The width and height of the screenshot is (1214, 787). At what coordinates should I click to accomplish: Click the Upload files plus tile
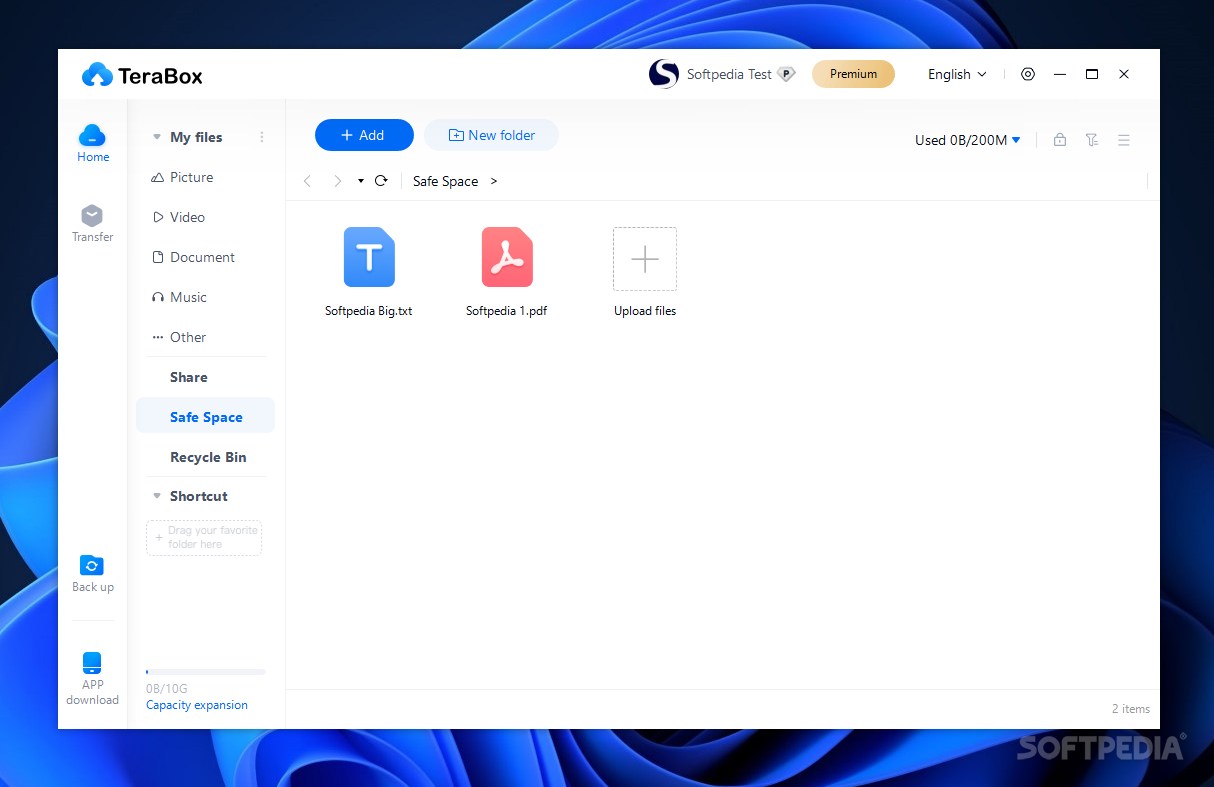[x=645, y=259]
